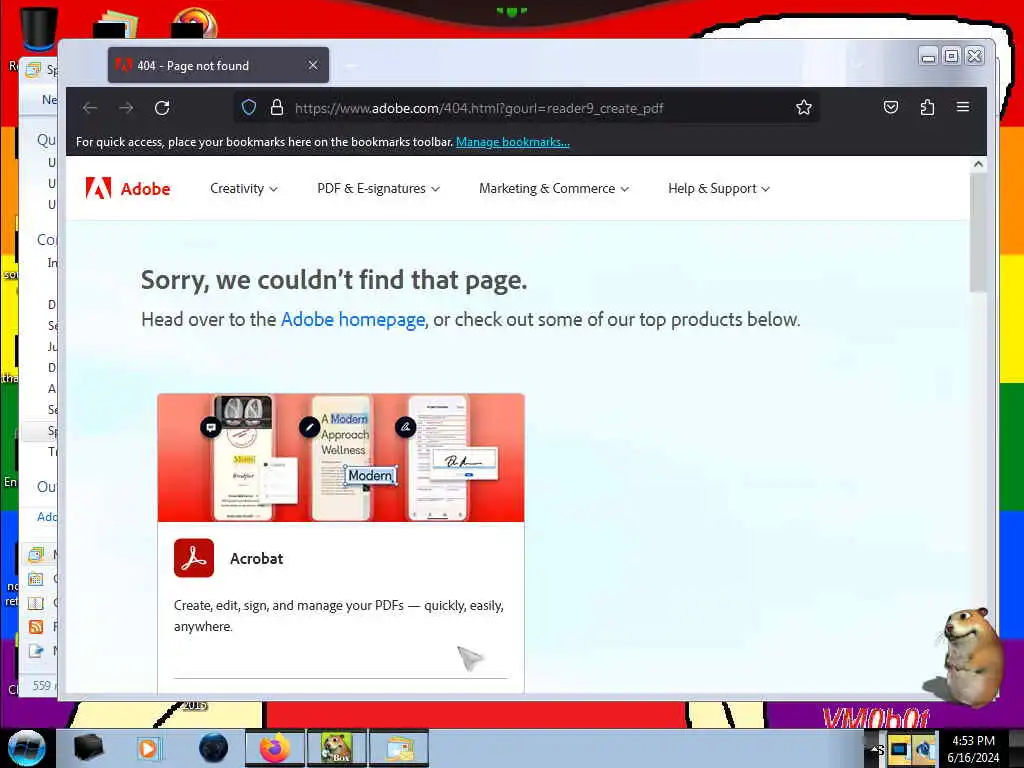Click the red Acrobat product icon
Image resolution: width=1024 pixels, height=768 pixels.
tap(194, 558)
